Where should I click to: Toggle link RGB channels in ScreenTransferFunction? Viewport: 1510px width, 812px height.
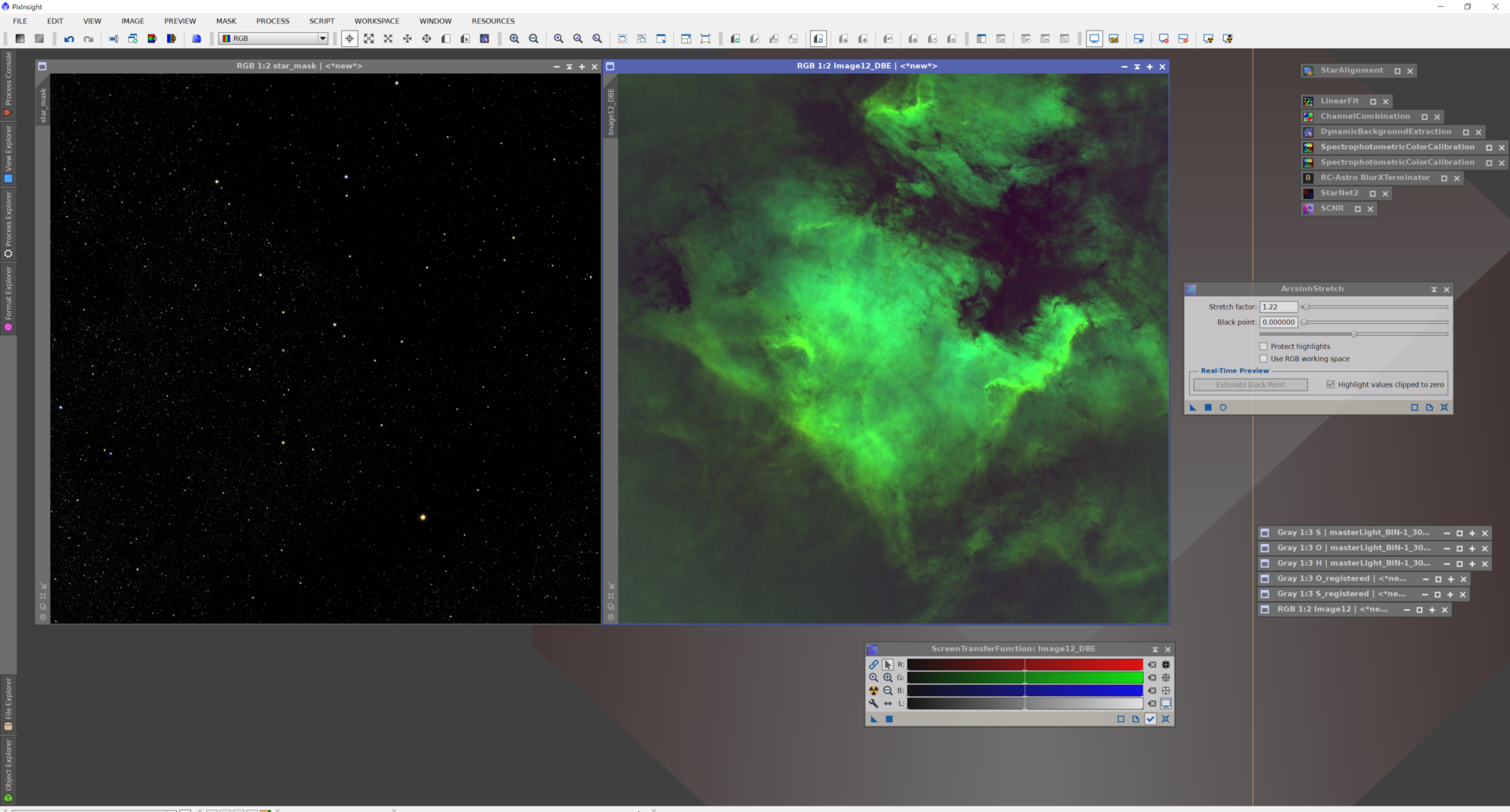click(874, 664)
